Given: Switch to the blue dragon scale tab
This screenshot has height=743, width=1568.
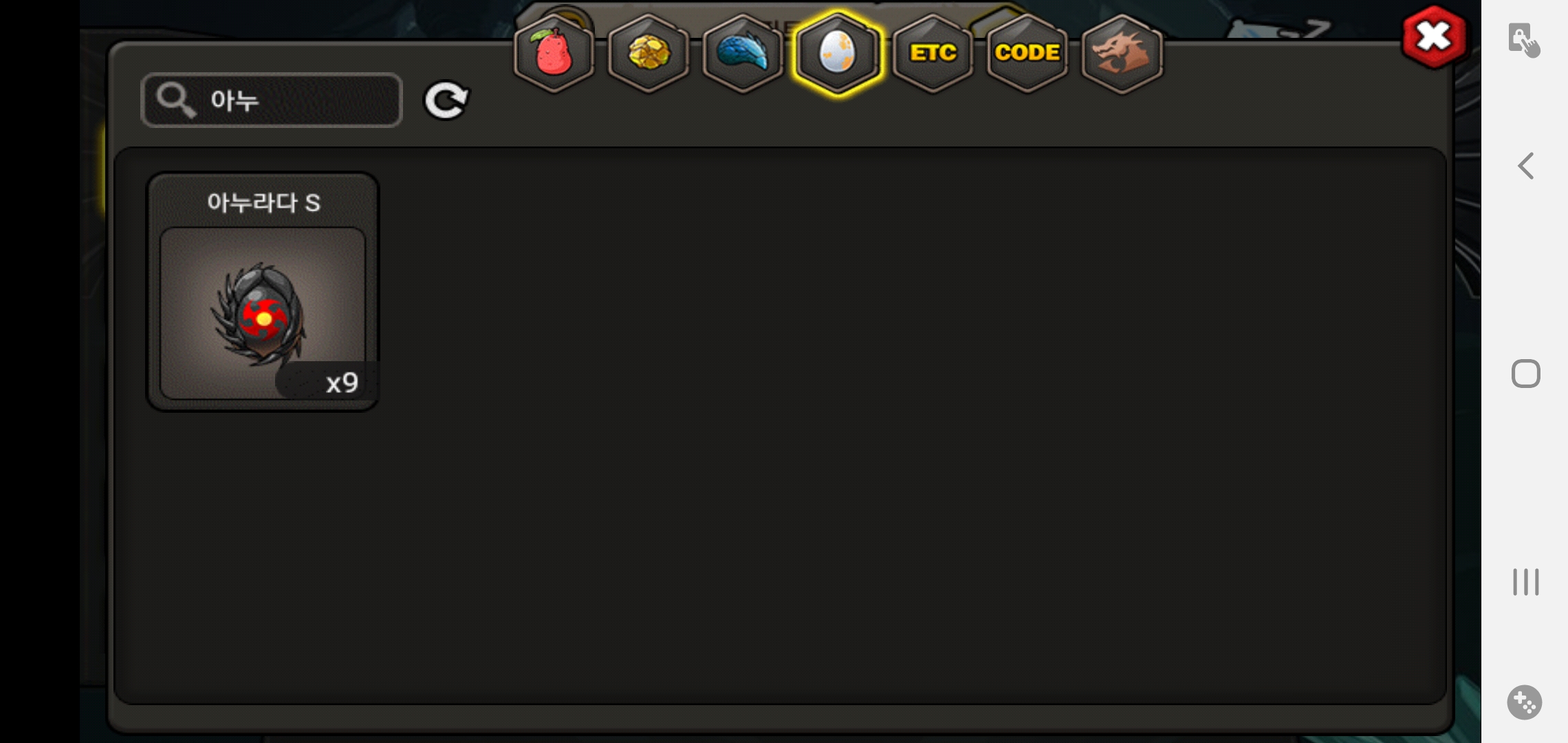Looking at the screenshot, I should pyautogui.click(x=743, y=53).
